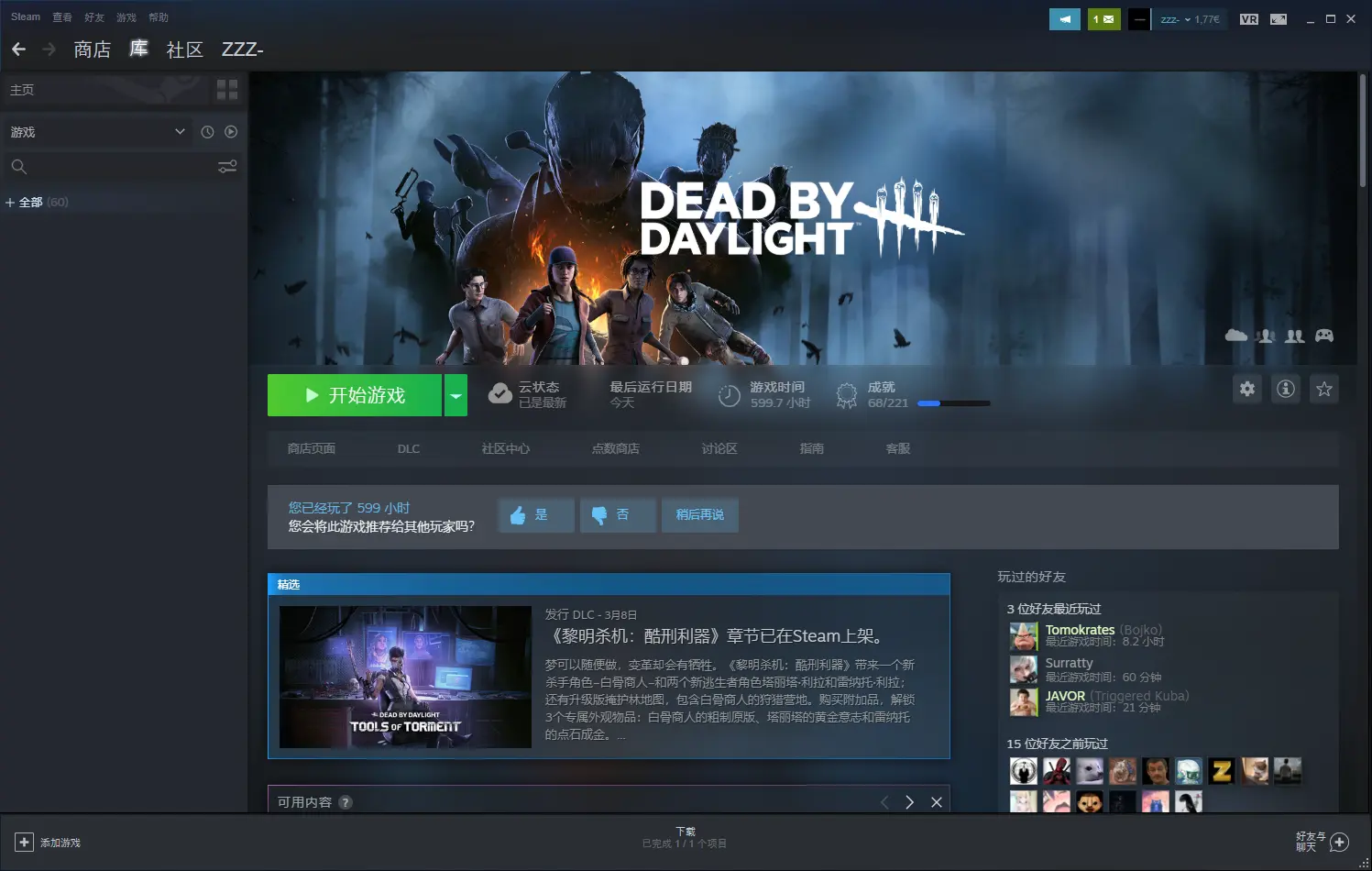Image resolution: width=1372 pixels, height=871 pixels.
Task: Open the notifications envelope button
Action: [1103, 19]
